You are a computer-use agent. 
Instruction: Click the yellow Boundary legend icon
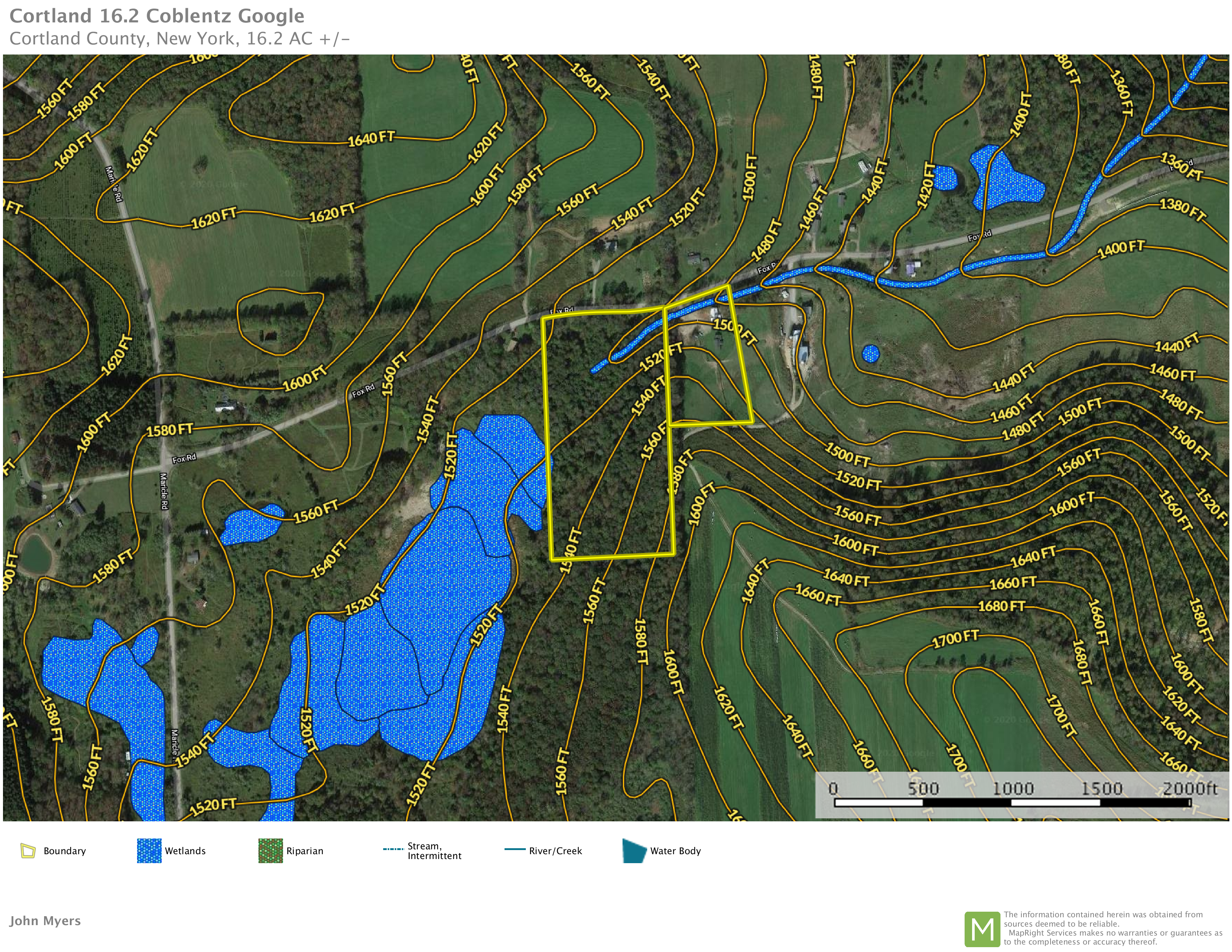[28, 850]
